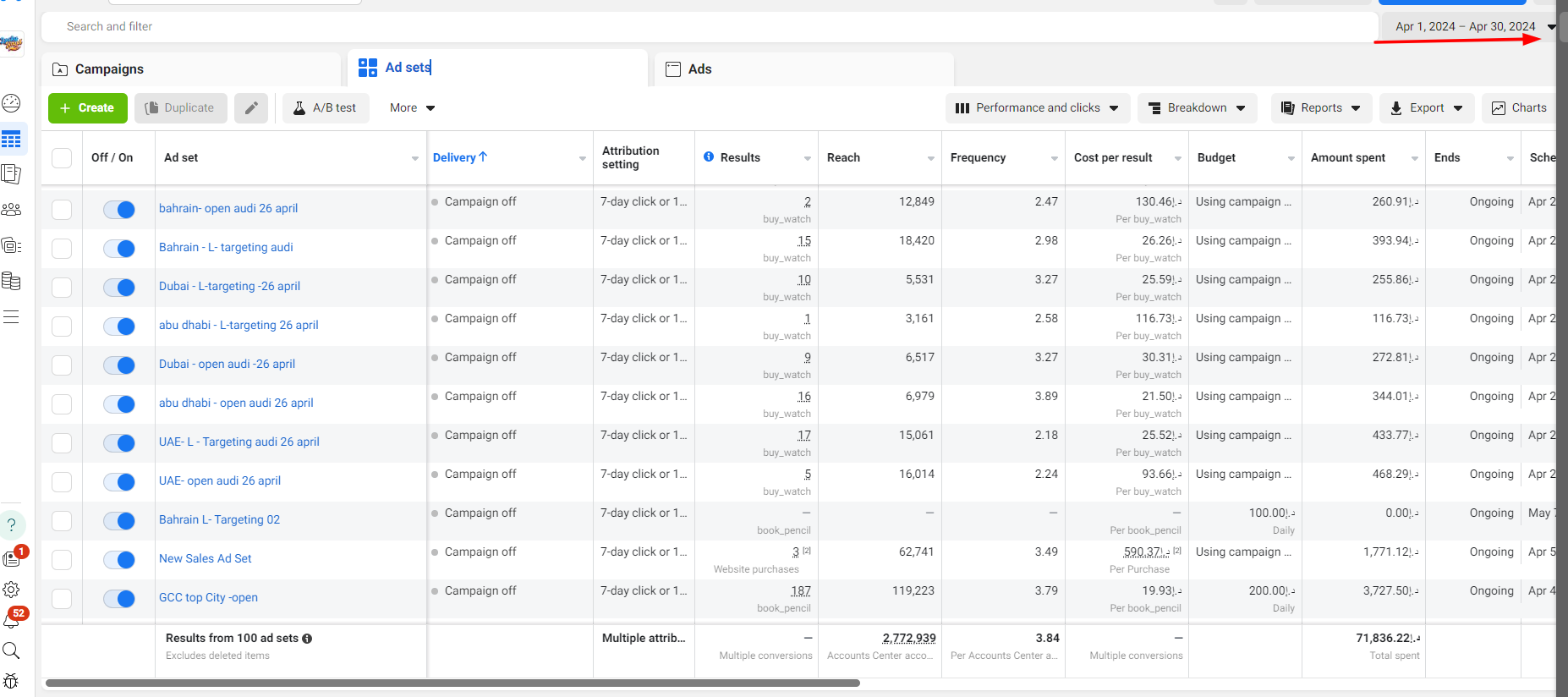This screenshot has height=697, width=1568.
Task: Click the pencil edit icon button
Action: point(251,108)
